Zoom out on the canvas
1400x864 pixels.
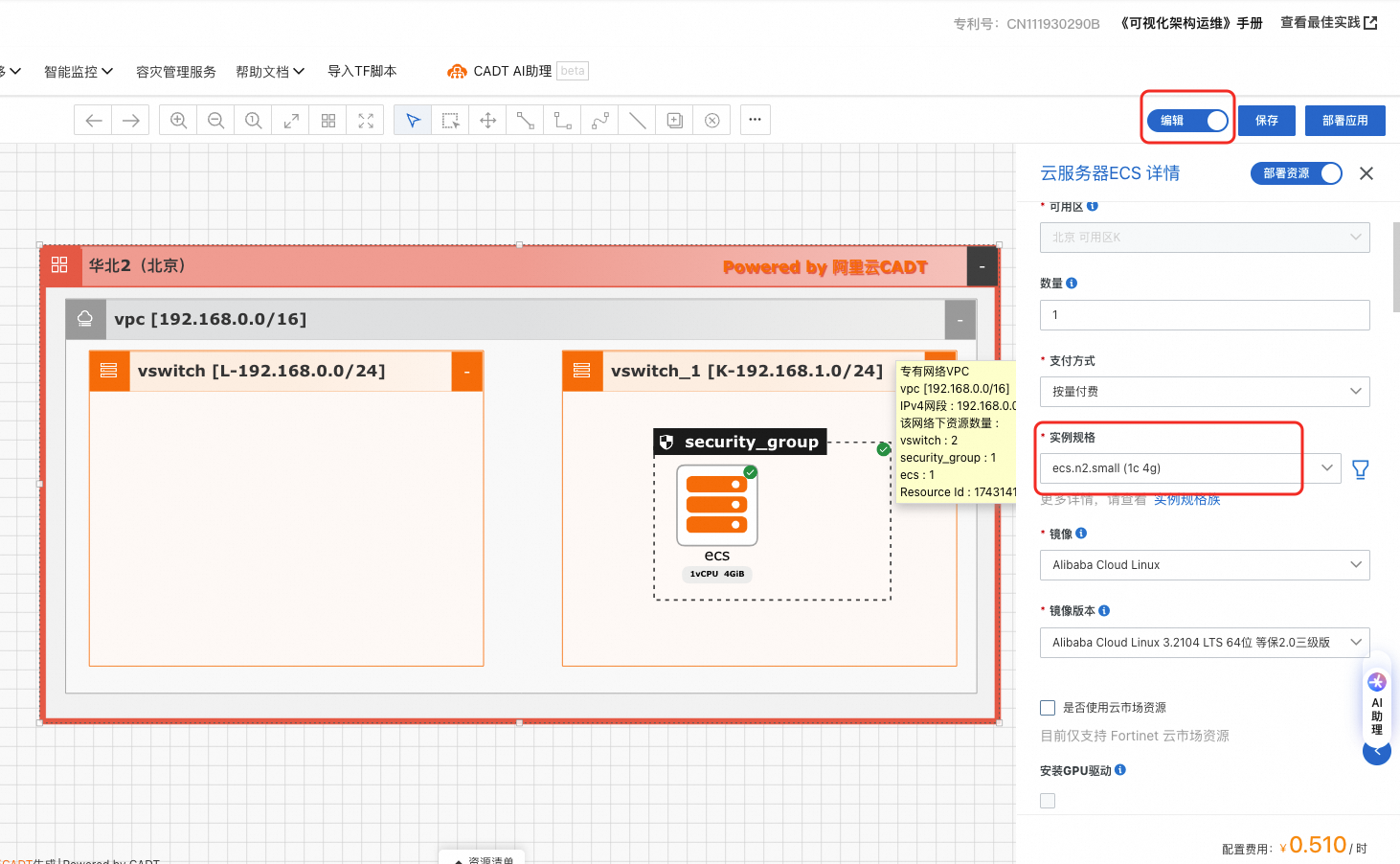[x=215, y=120]
